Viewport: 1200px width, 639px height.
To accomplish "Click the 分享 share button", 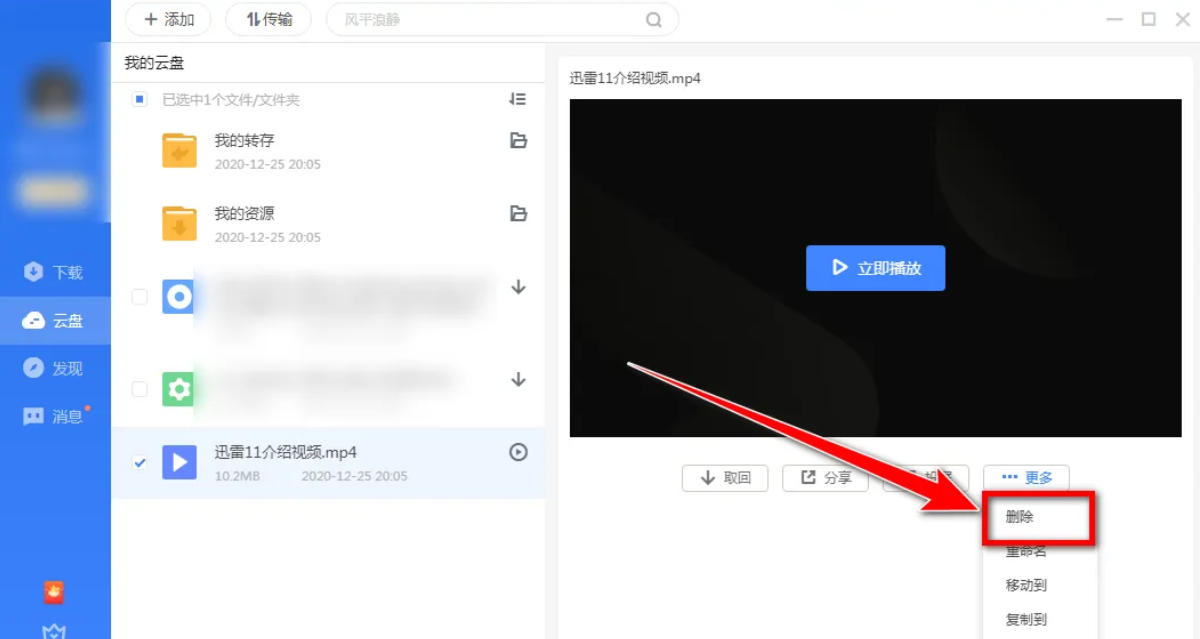I will pyautogui.click(x=824, y=478).
